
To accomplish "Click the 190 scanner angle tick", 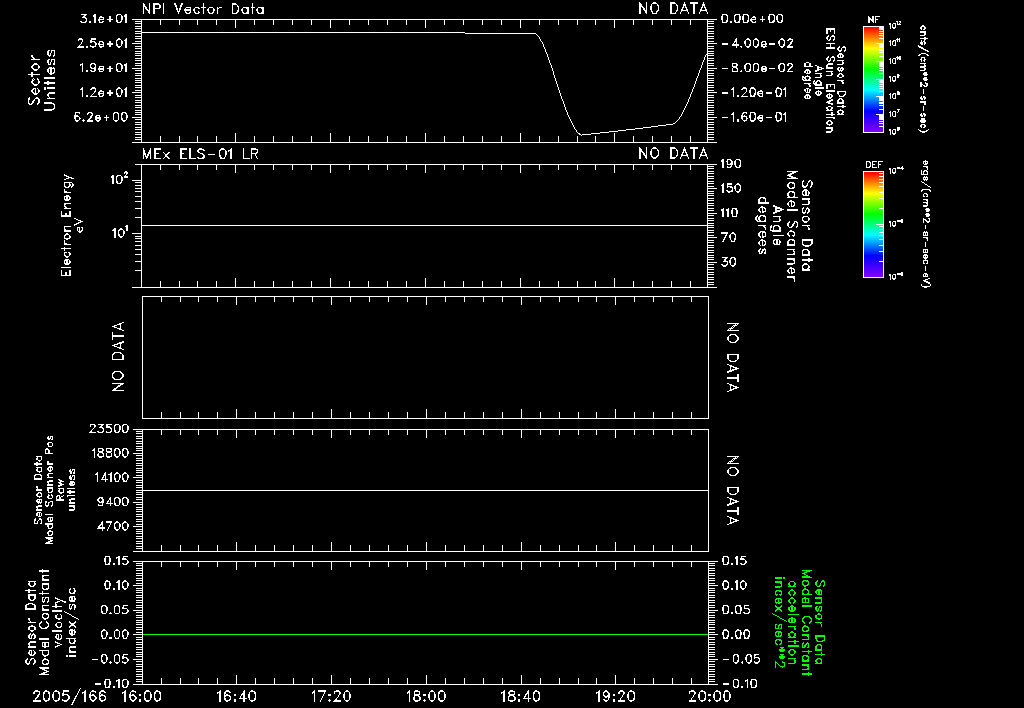I will [731, 164].
